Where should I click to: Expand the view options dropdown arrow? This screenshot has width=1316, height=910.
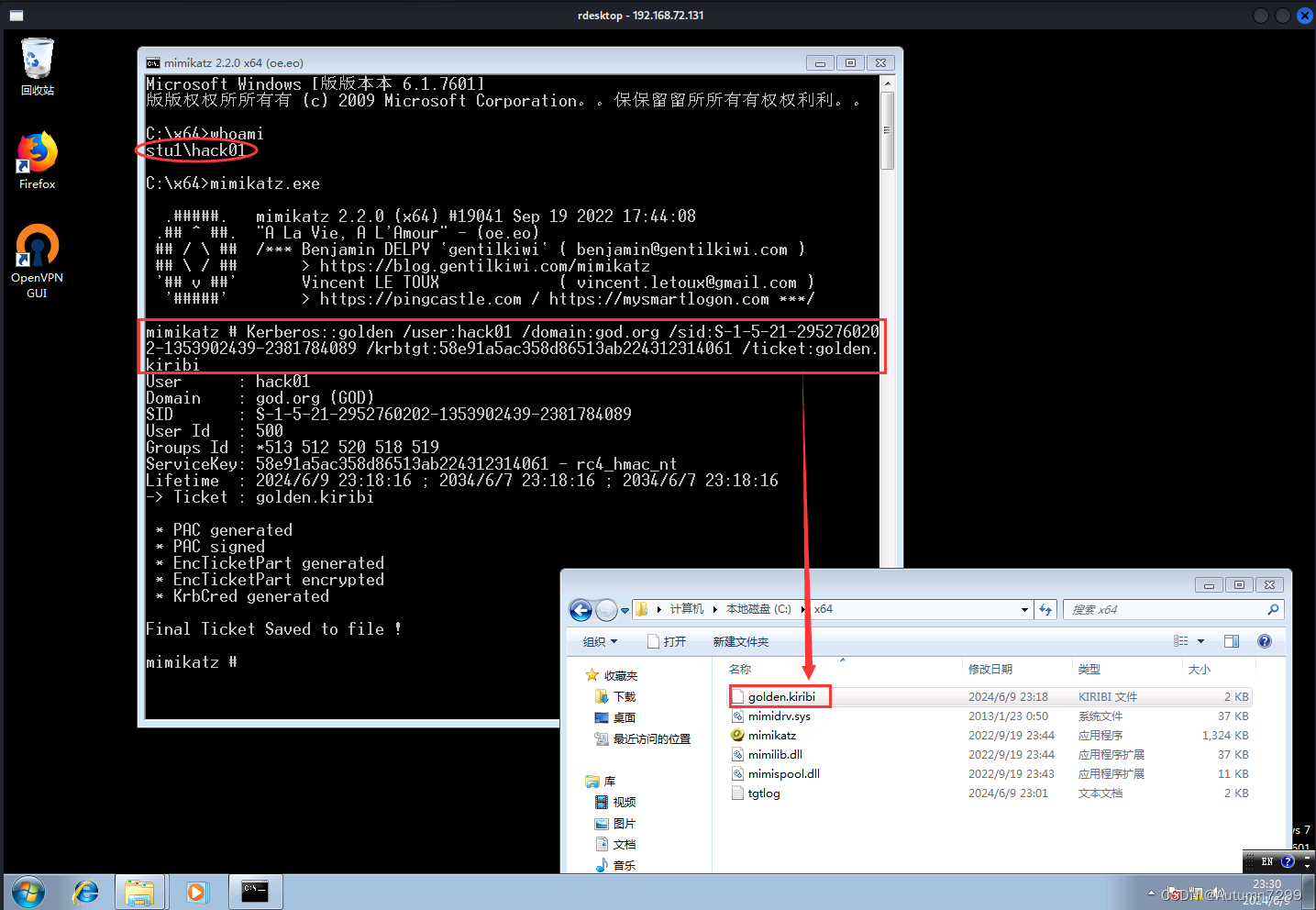click(1200, 641)
